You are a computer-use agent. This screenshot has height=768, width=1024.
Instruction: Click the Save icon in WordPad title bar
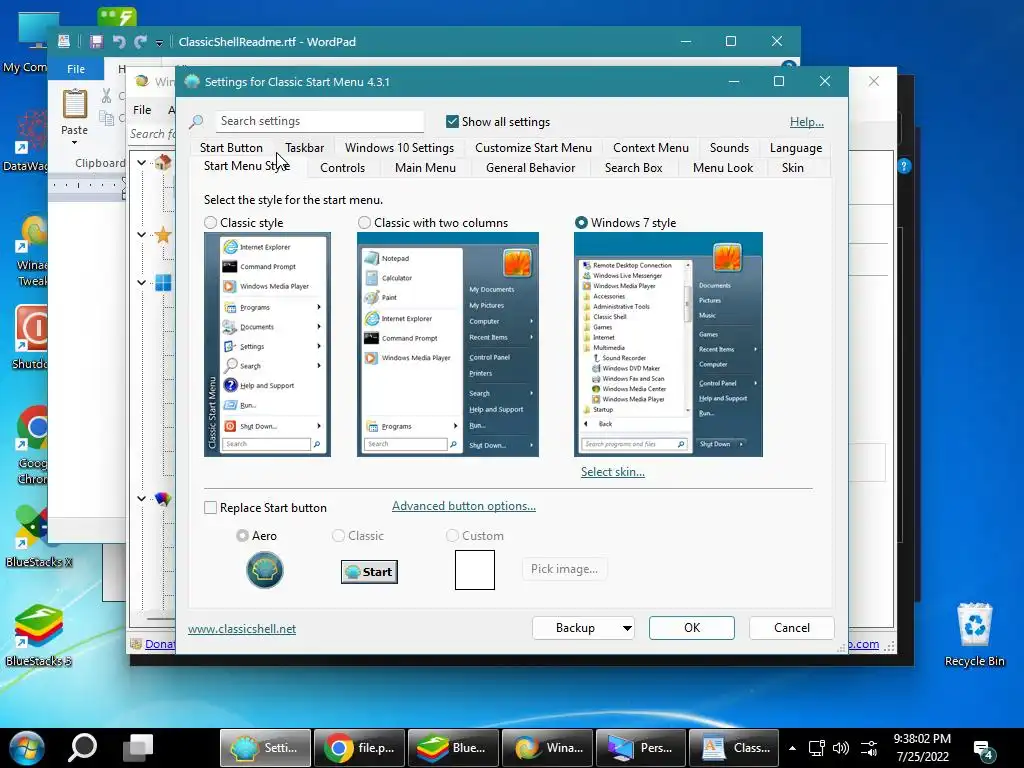[97, 42]
